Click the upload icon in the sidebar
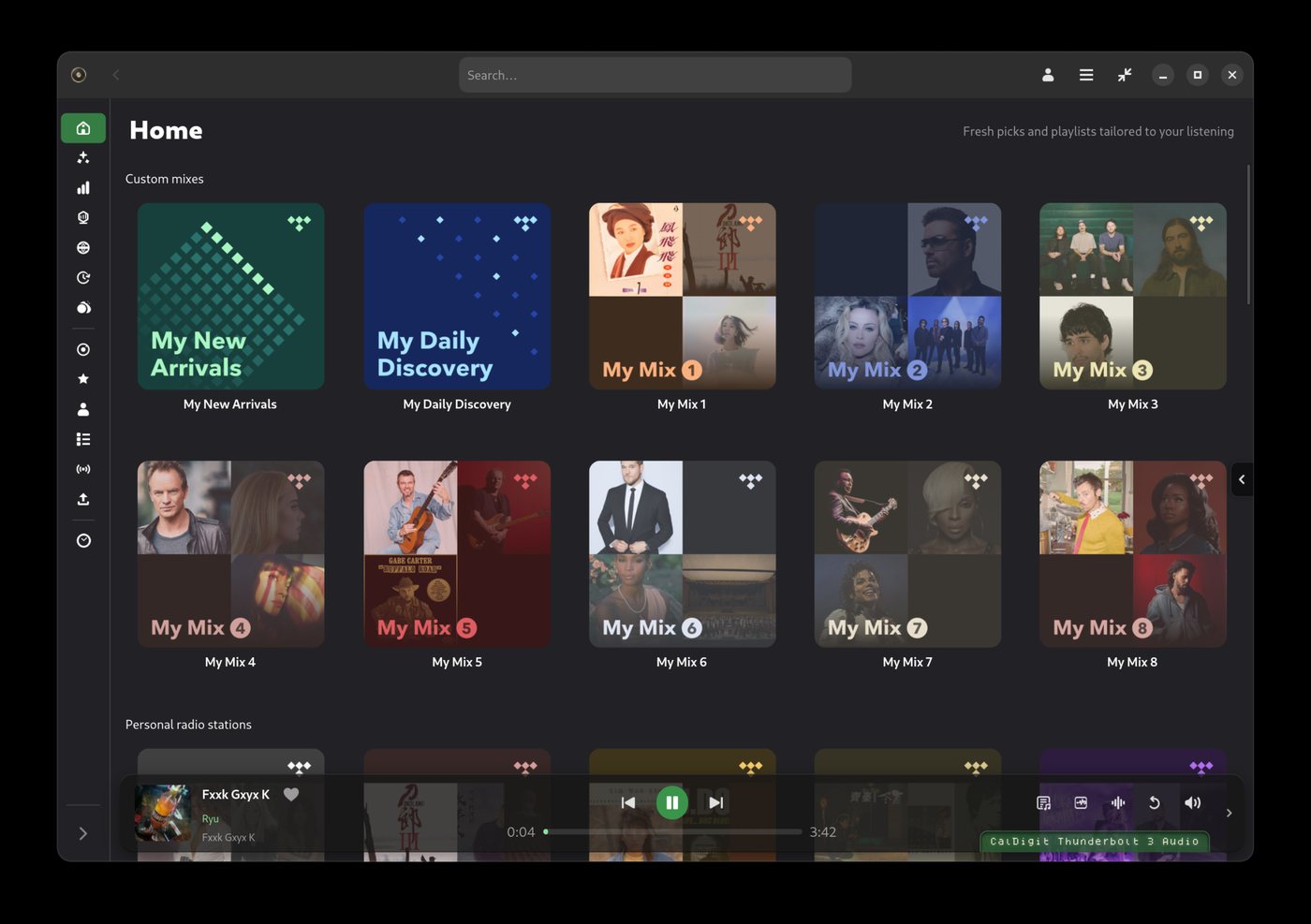Image resolution: width=1311 pixels, height=924 pixels. click(x=83, y=499)
